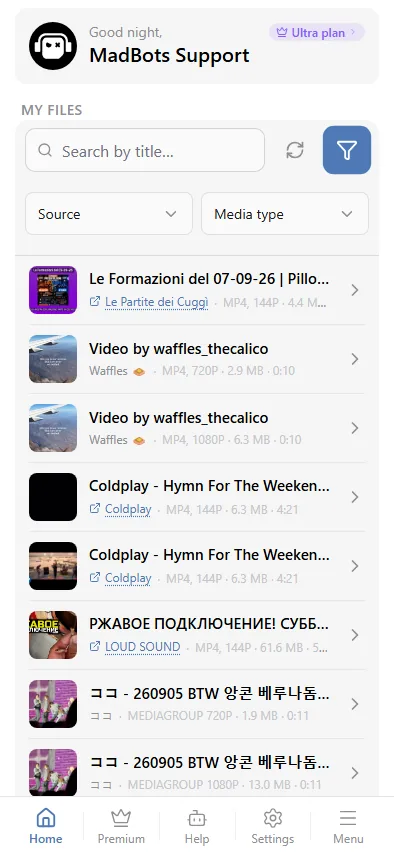Open the black Coldplay thumbnail

(53, 497)
